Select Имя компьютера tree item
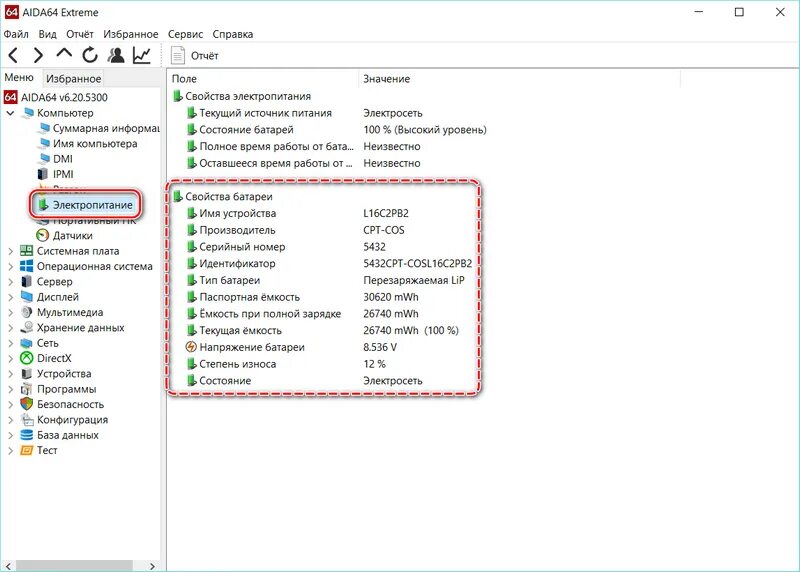 (x=95, y=143)
